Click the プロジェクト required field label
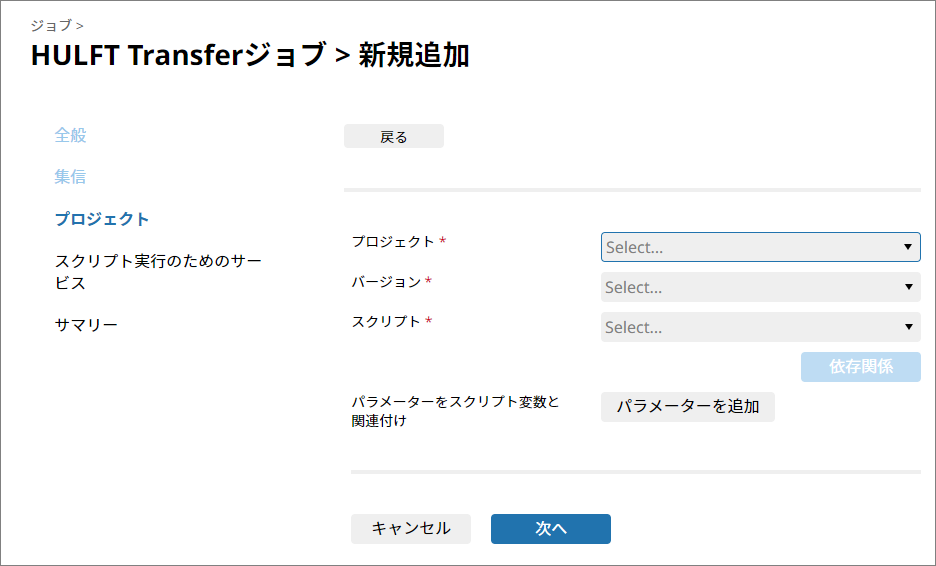This screenshot has width=936, height=566. click(393, 242)
